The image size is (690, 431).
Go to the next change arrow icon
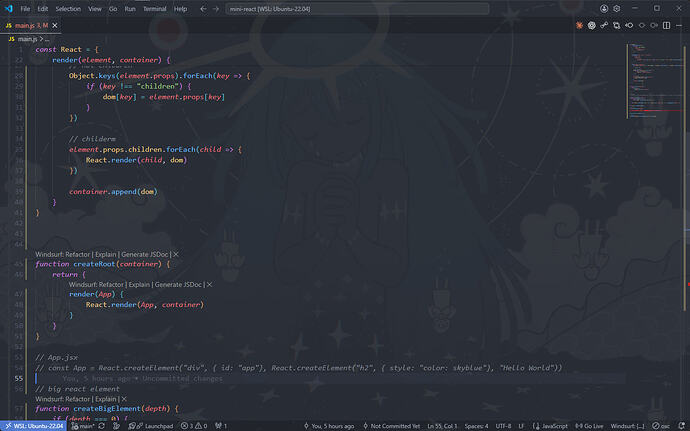tap(654, 26)
